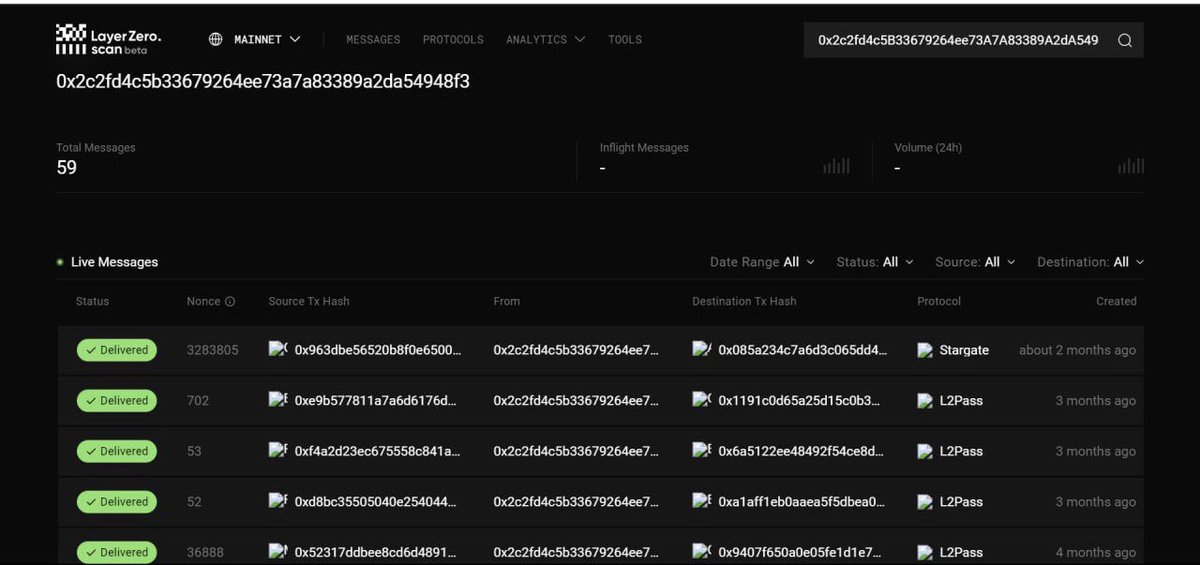Open the Source filter dropdown
Image resolution: width=1200 pixels, height=565 pixels.
(x=975, y=262)
